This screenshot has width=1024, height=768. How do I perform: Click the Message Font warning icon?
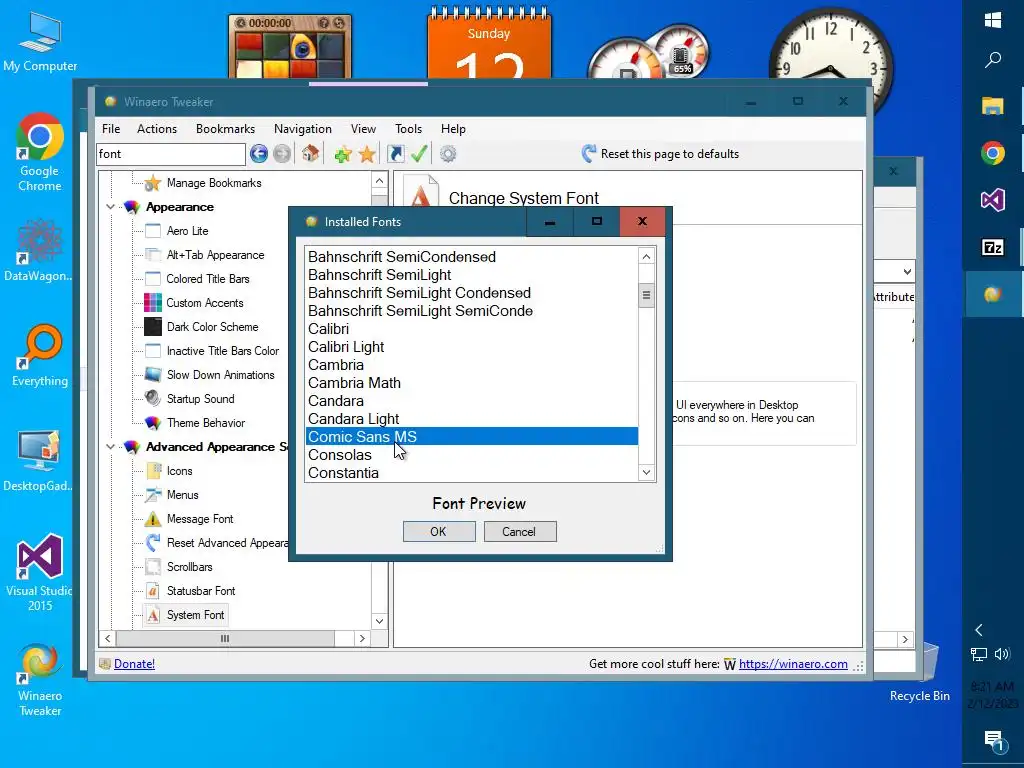tap(153, 519)
